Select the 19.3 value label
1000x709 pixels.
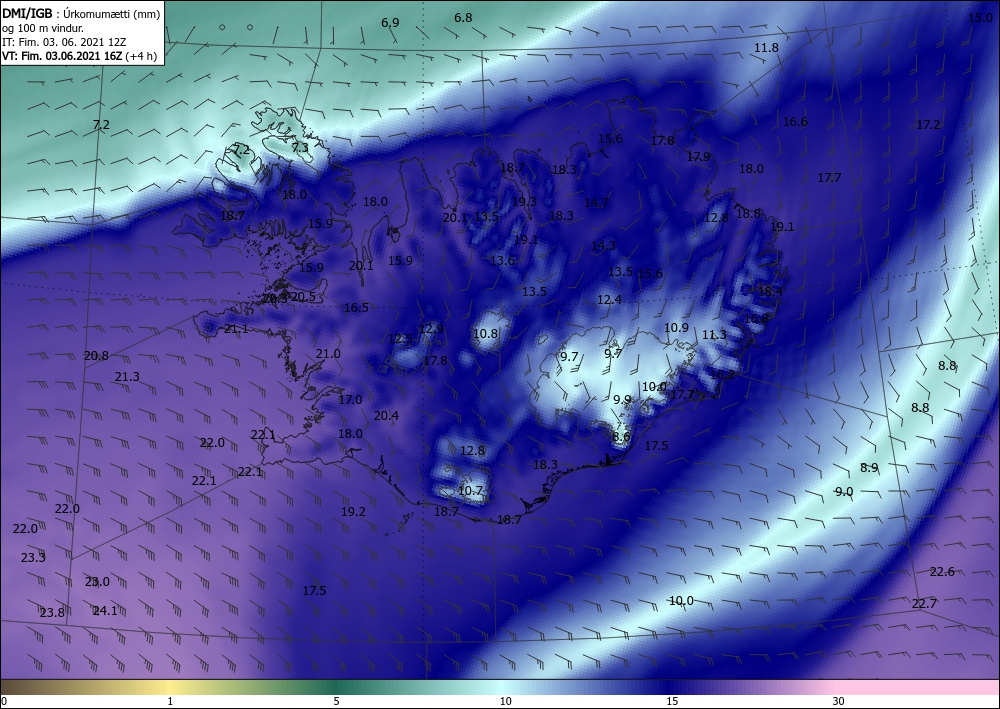[524, 201]
